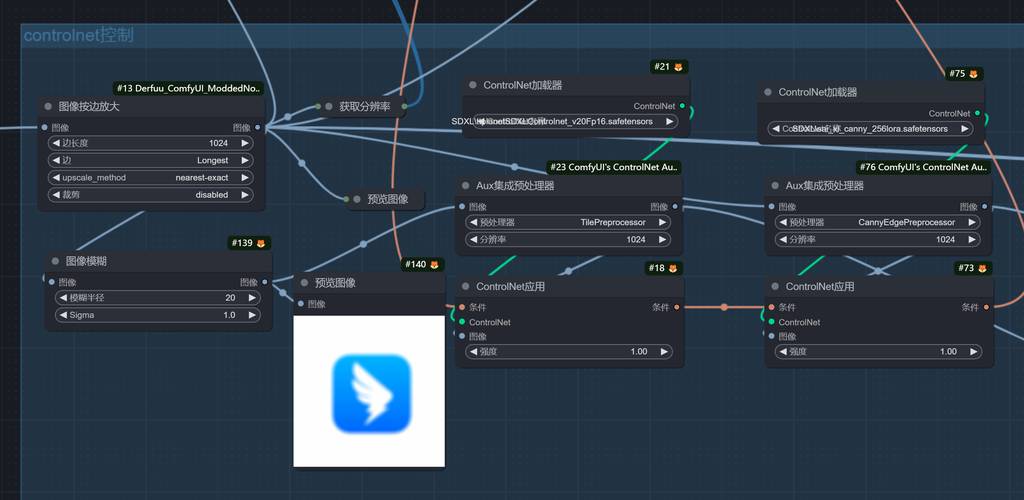Click the fox badge icon beside #75
The width and height of the screenshot is (1024, 500).
(972, 74)
